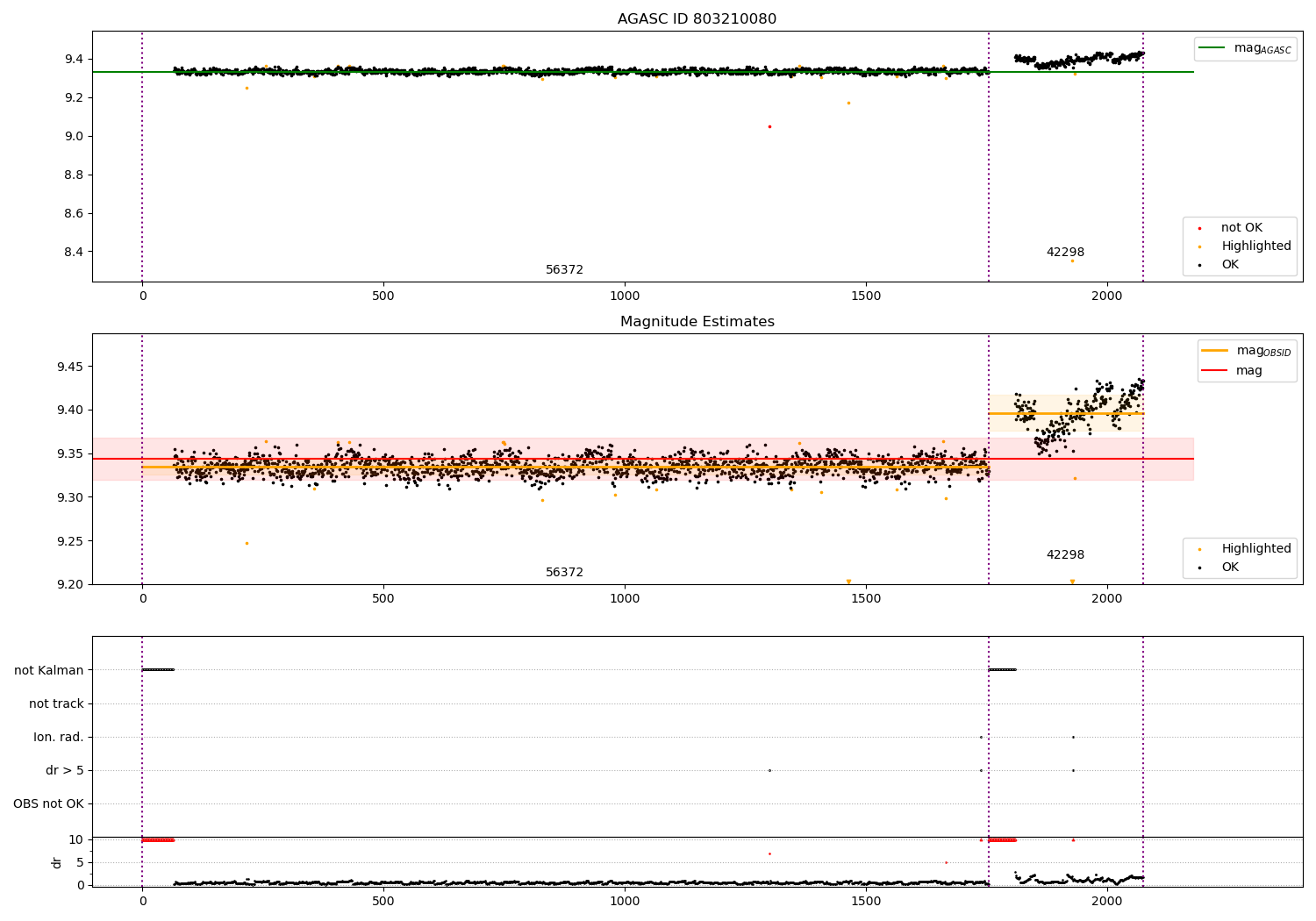The height and width of the screenshot is (921, 1316).
Task: Click the green mag AGASC legend line
Action: click(1212, 48)
